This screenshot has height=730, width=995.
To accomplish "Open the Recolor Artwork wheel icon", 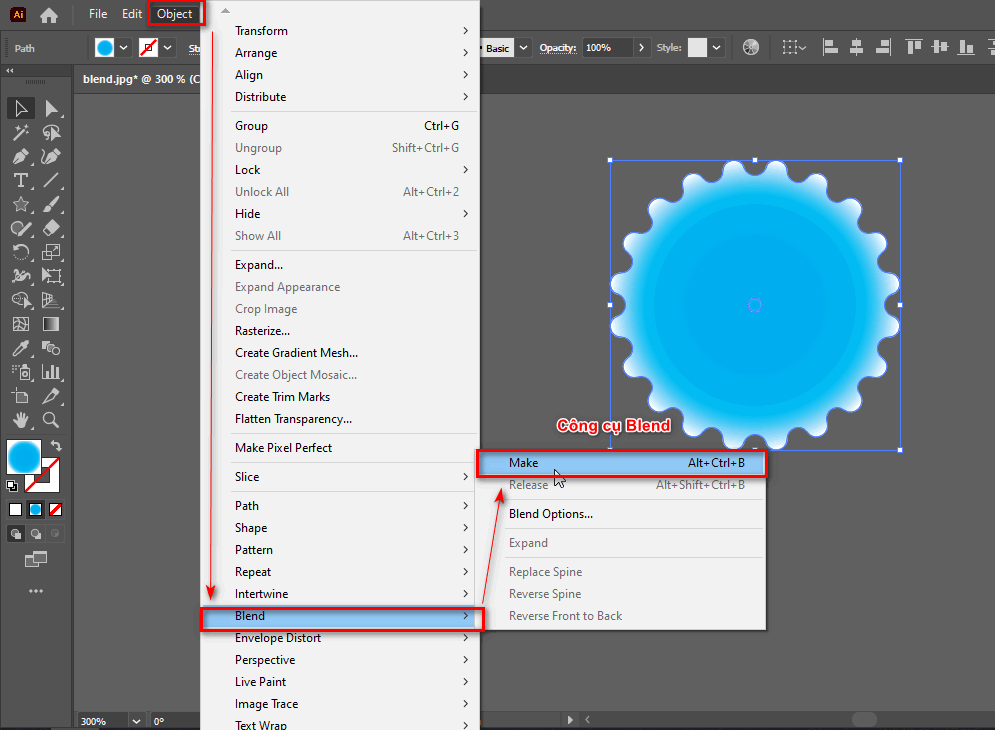I will [x=751, y=47].
